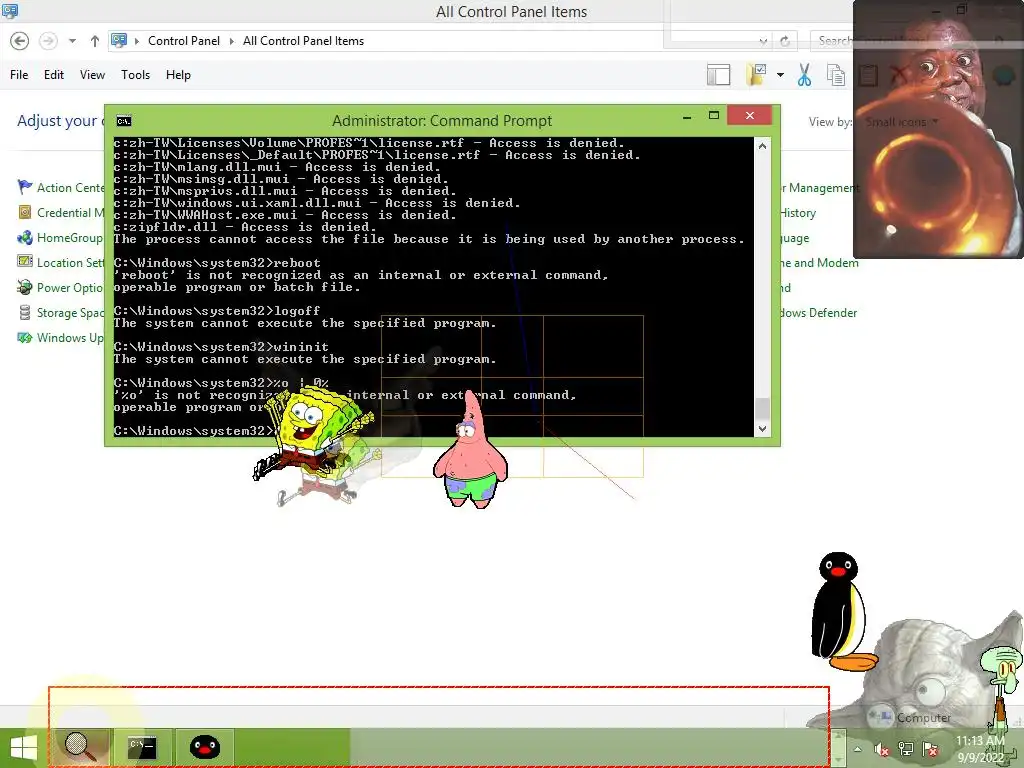Click the Storage Spaces drives icon
This screenshot has height=768, width=1024.
coord(25,313)
